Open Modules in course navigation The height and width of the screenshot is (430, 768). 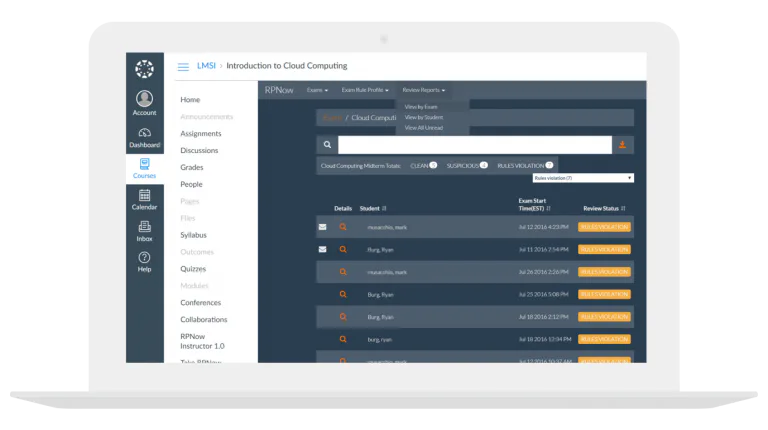194,286
